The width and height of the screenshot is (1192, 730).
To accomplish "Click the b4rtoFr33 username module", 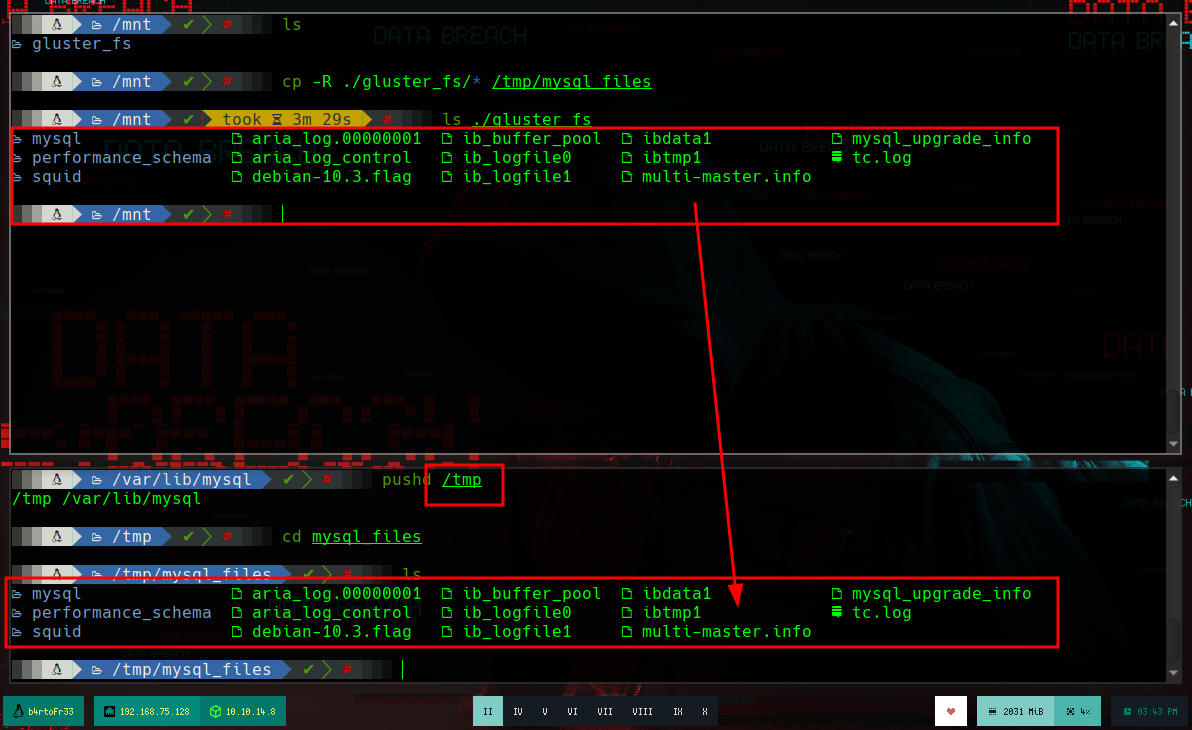I will 44,712.
